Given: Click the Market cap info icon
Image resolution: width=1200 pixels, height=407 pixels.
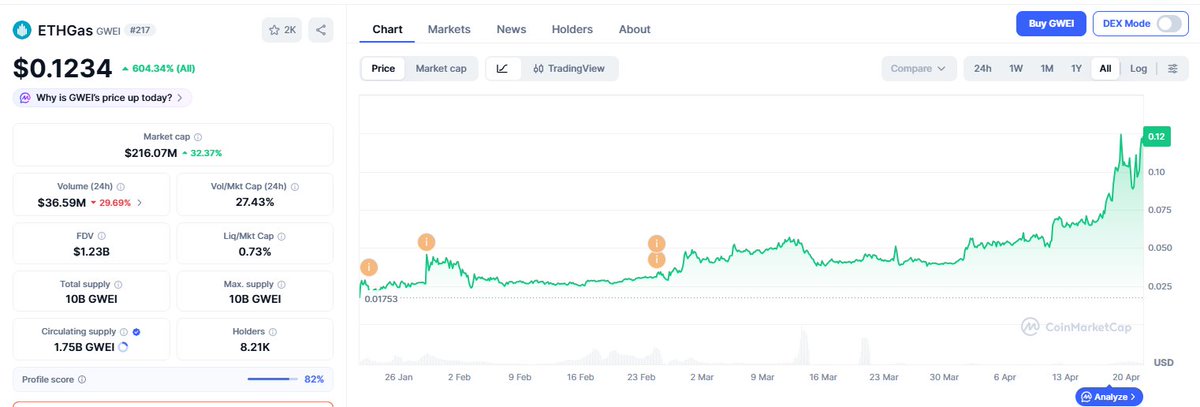Looking at the screenshot, I should coord(198,137).
